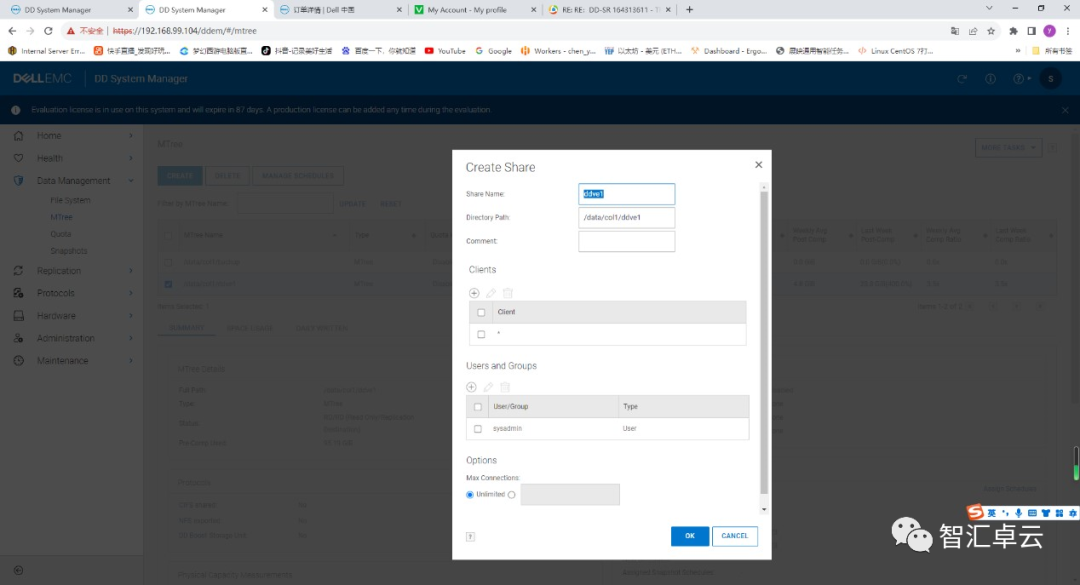This screenshot has height=585, width=1080.
Task: Expand the Administration chevron
Action: [131, 338]
